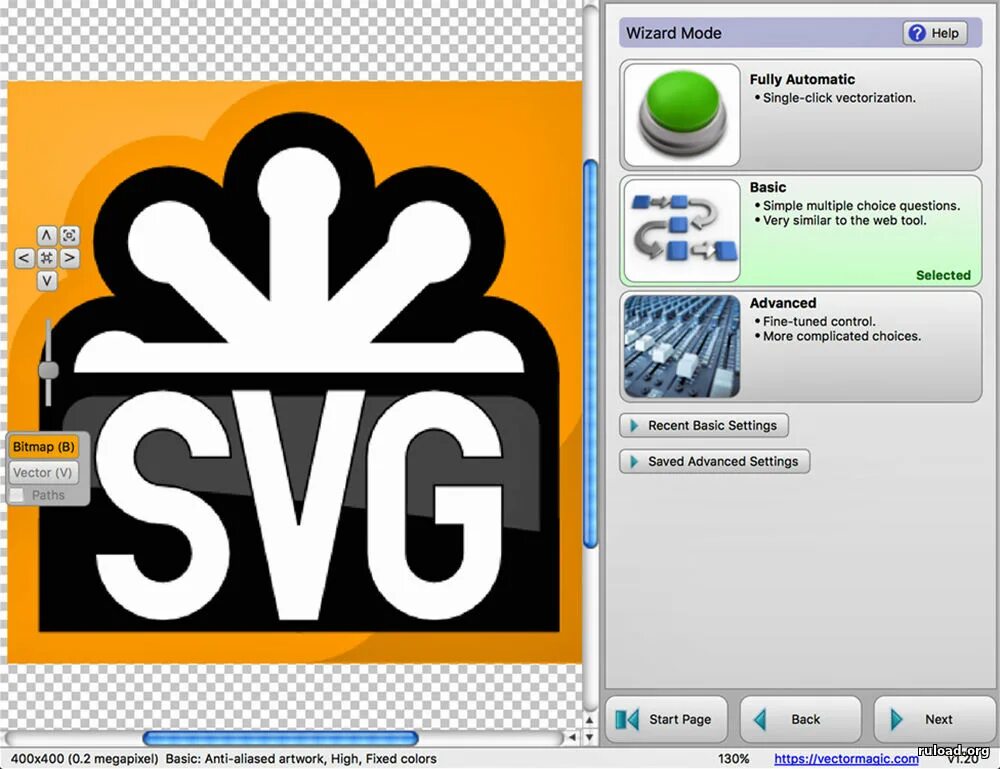
Task: Choose the Advanced mode mixing-board image
Action: (681, 346)
